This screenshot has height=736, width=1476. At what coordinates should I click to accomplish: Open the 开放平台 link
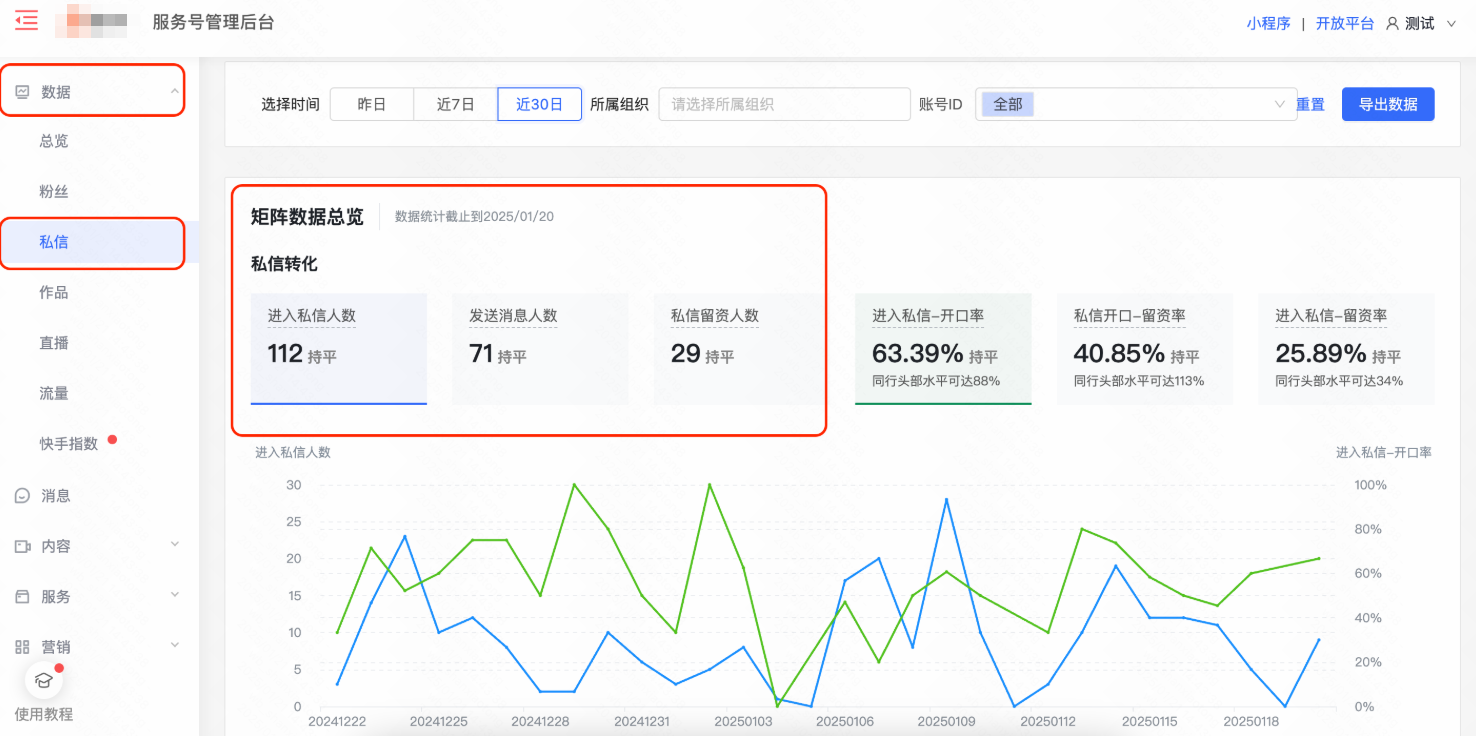pos(1344,22)
